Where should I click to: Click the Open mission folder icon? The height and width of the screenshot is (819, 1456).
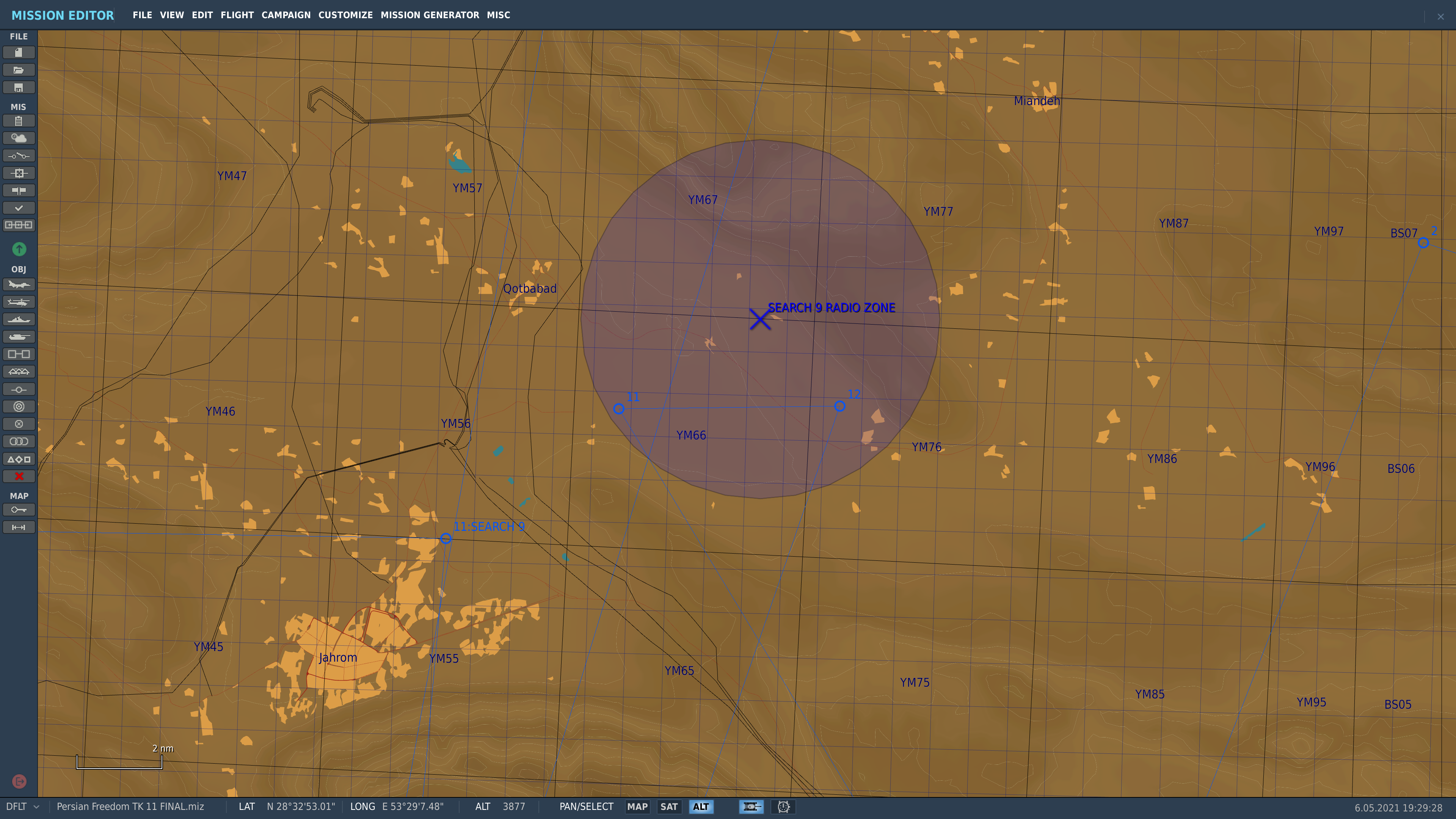pos(19,70)
